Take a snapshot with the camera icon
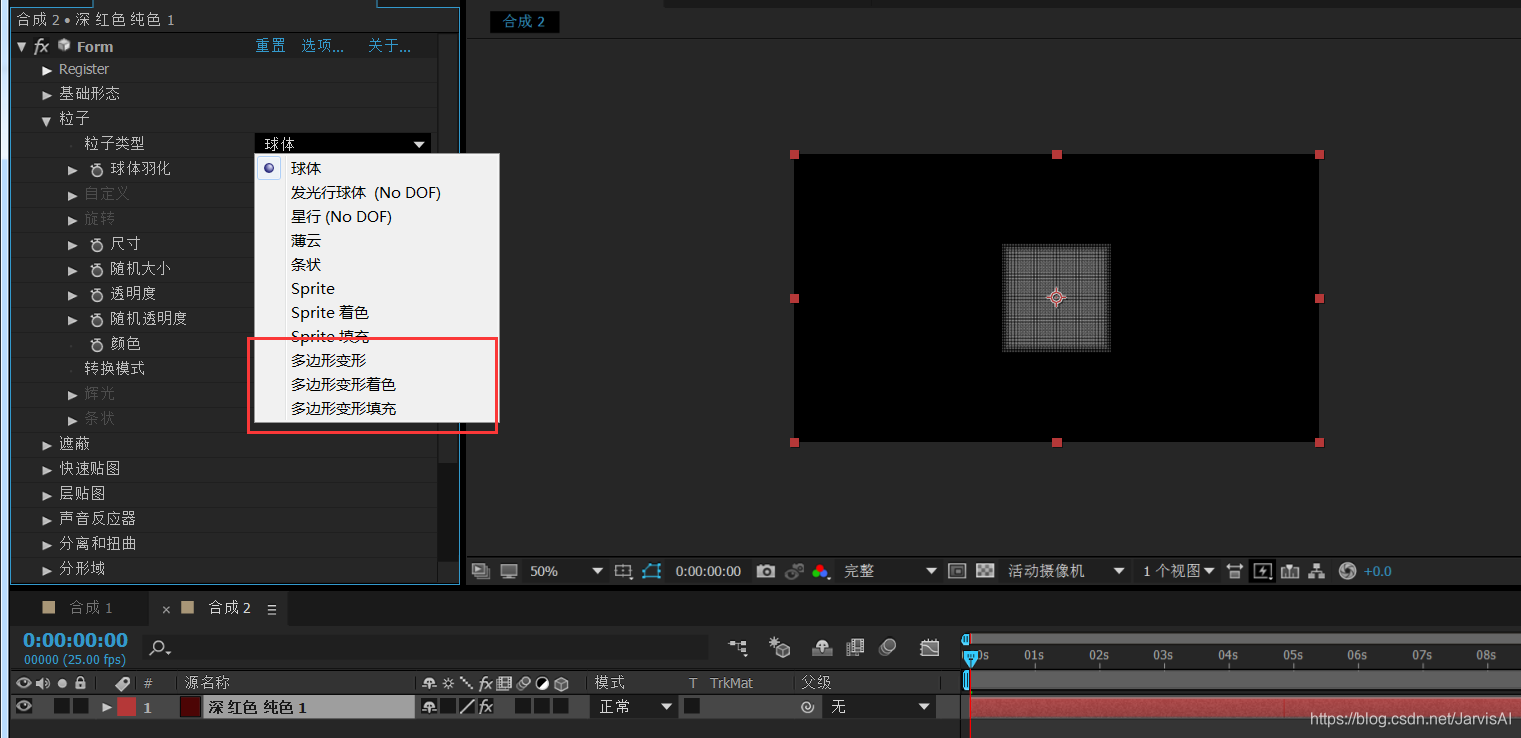This screenshot has height=738, width=1521. [766, 571]
